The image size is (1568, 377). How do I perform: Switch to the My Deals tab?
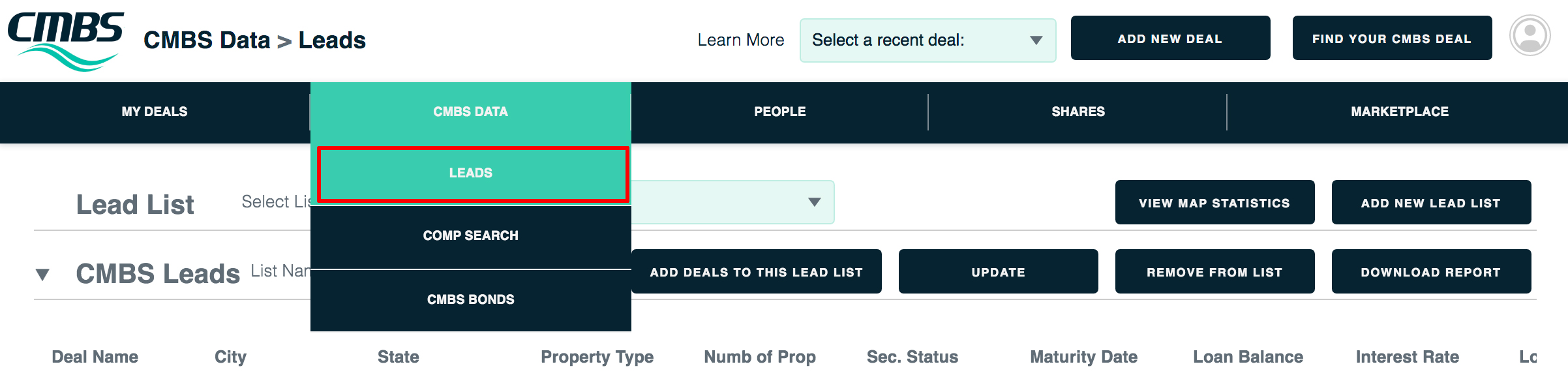(x=155, y=112)
